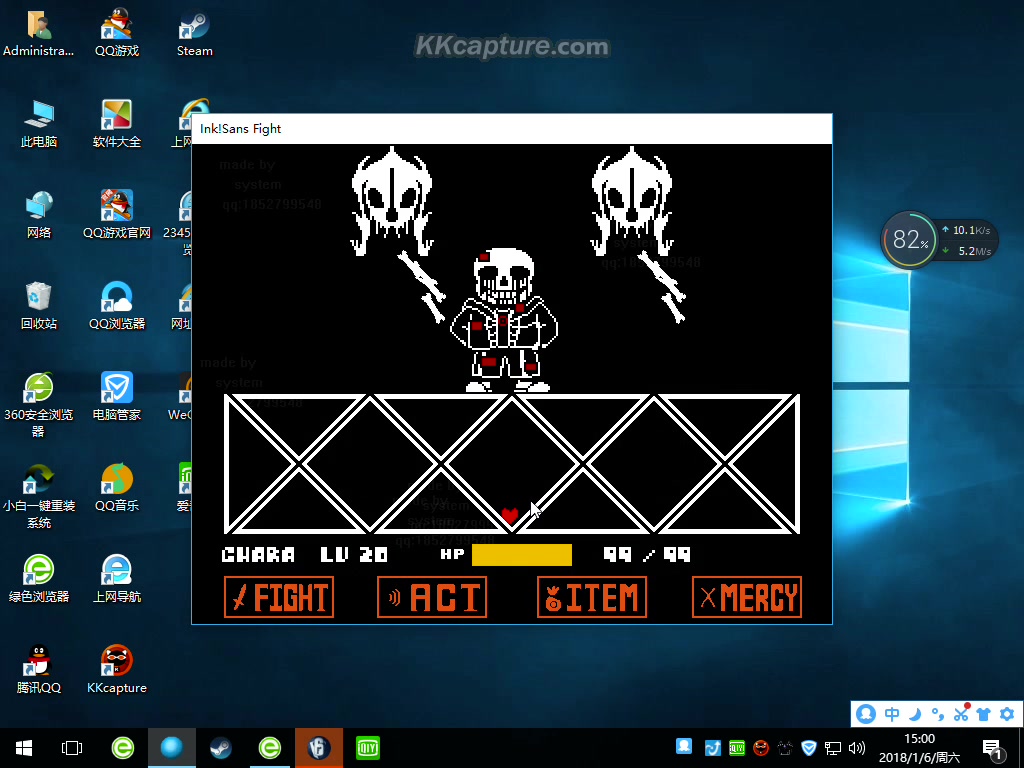Open Task View on the taskbar
Screen dimensions: 1024x768
coord(72,748)
